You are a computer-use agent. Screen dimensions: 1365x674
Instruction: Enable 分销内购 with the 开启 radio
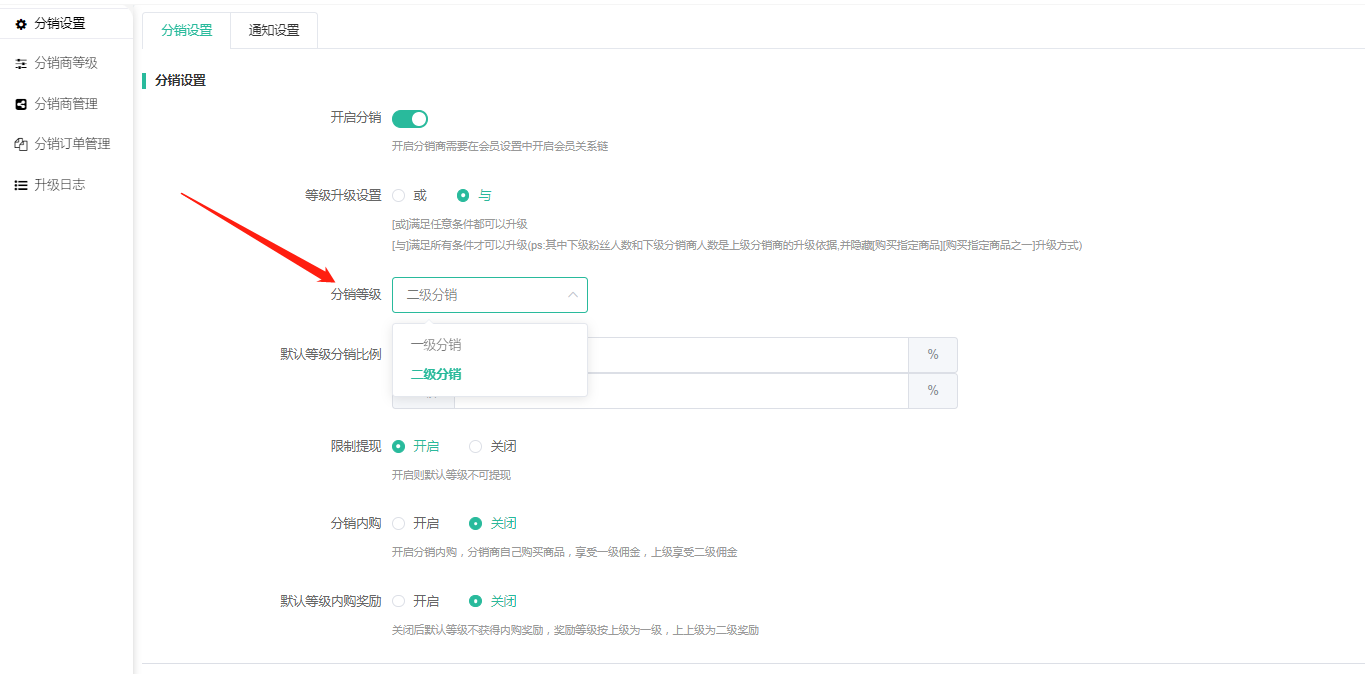pos(399,523)
